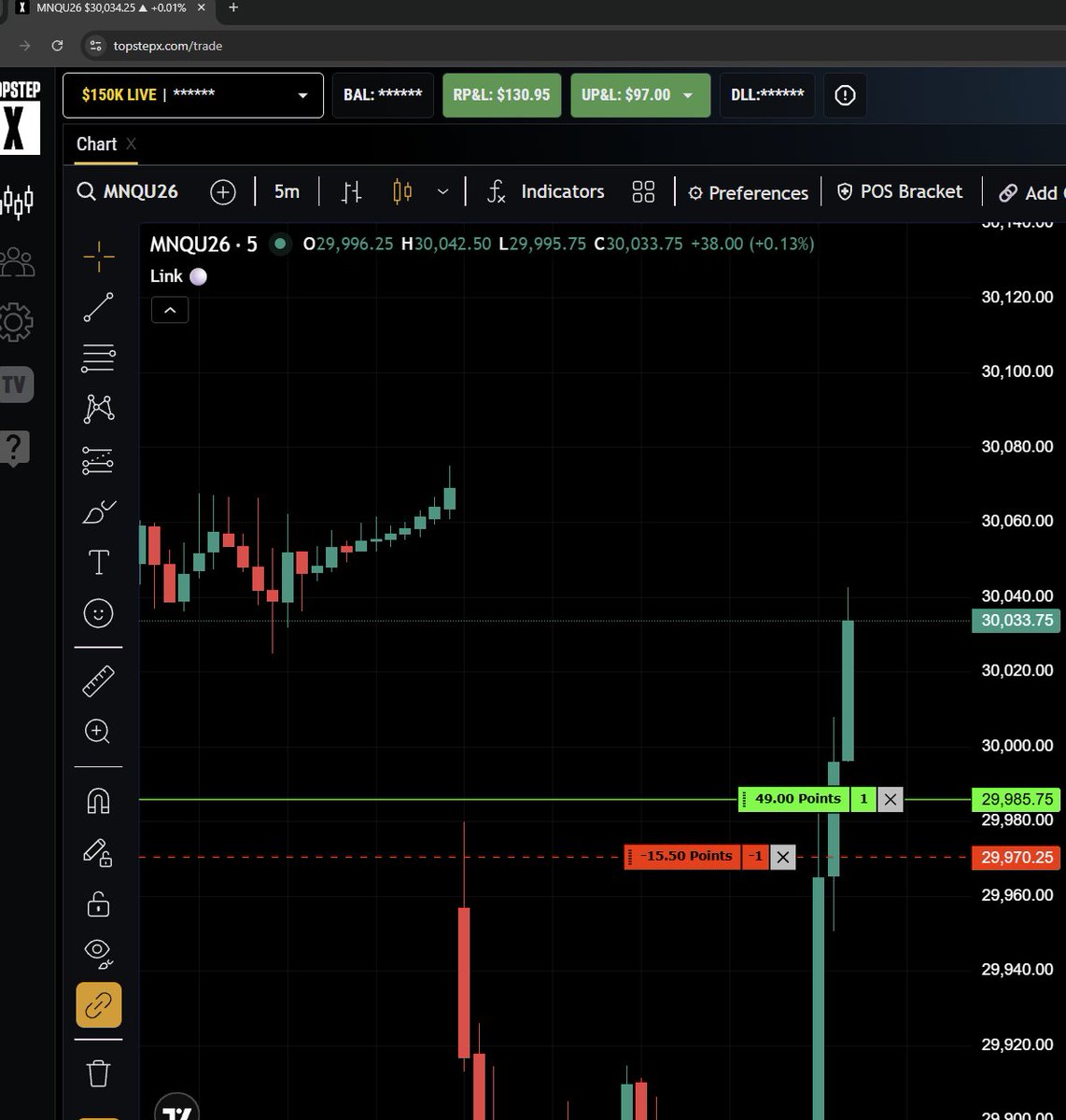The width and height of the screenshot is (1066, 1120).
Task: Reload the page in browser
Action: click(58, 46)
